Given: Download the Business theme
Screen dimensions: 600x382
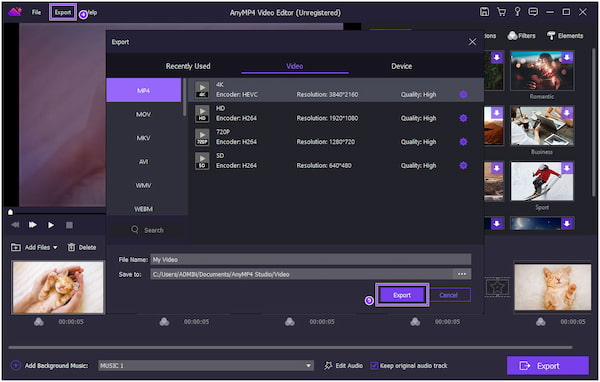Looking at the screenshot, I should pos(567,113).
